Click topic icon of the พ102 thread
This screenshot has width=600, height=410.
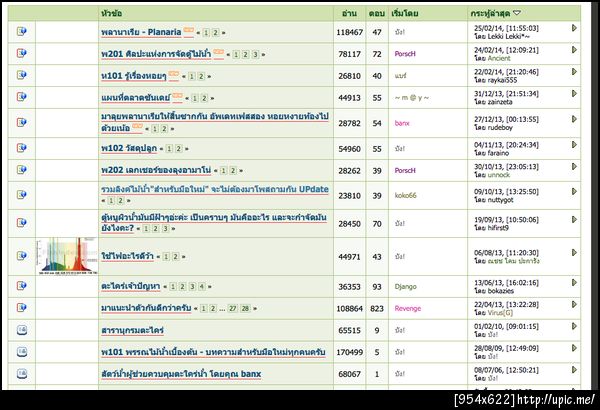coord(22,148)
